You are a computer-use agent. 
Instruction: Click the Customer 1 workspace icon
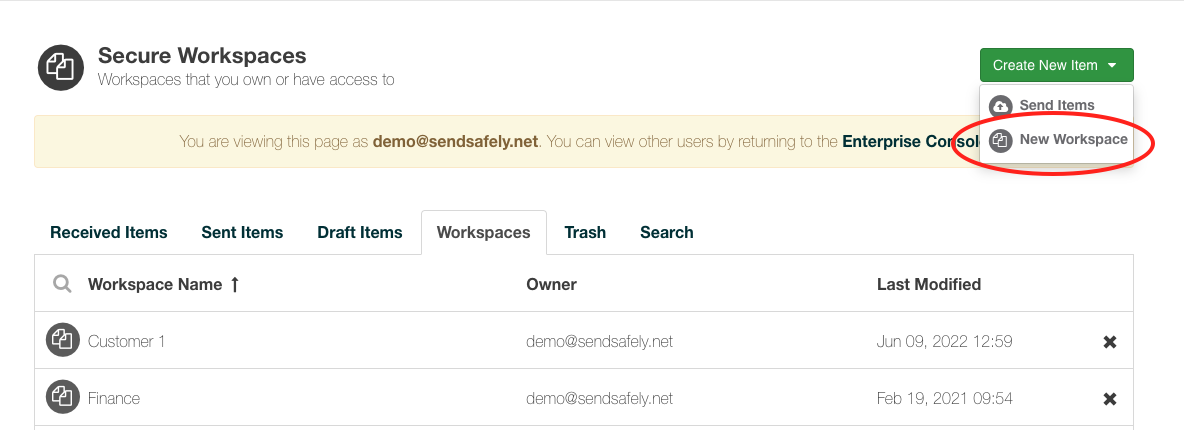point(62,341)
